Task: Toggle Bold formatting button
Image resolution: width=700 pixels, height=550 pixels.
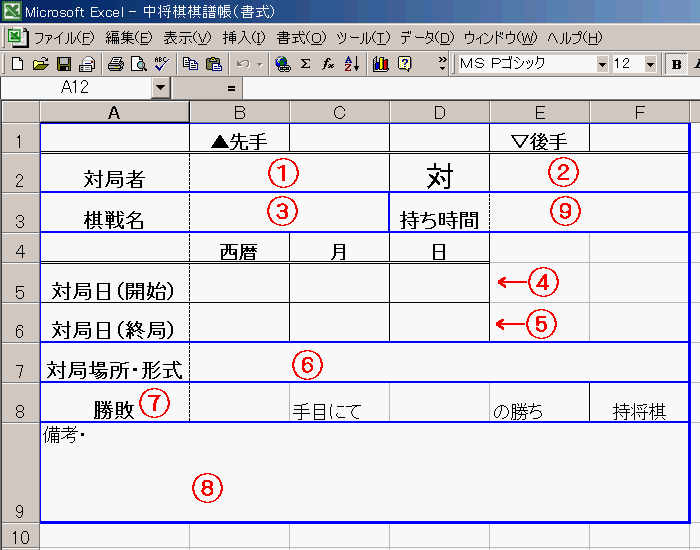Action: pos(676,64)
